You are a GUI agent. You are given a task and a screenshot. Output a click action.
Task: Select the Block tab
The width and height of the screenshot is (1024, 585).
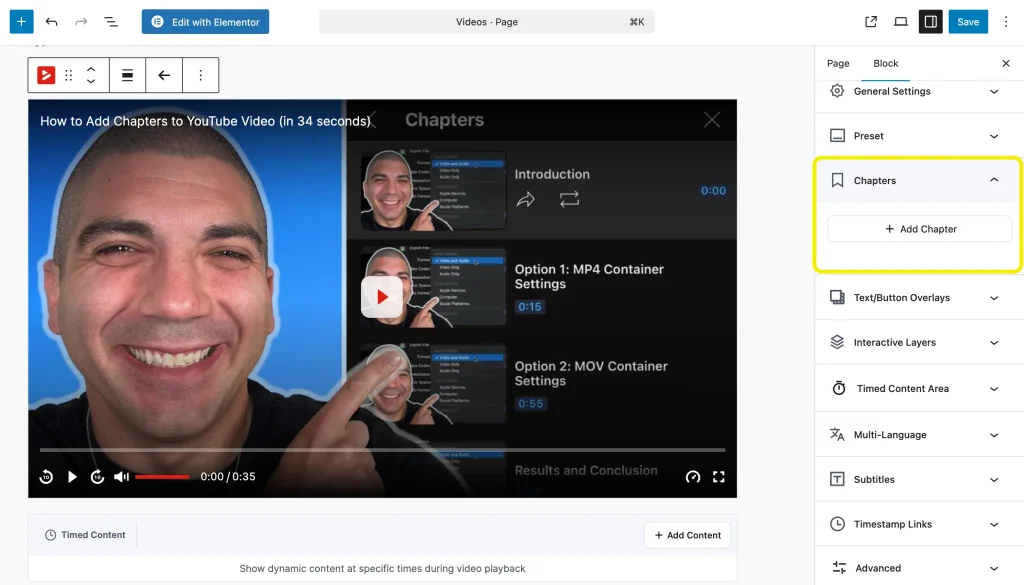coord(886,63)
